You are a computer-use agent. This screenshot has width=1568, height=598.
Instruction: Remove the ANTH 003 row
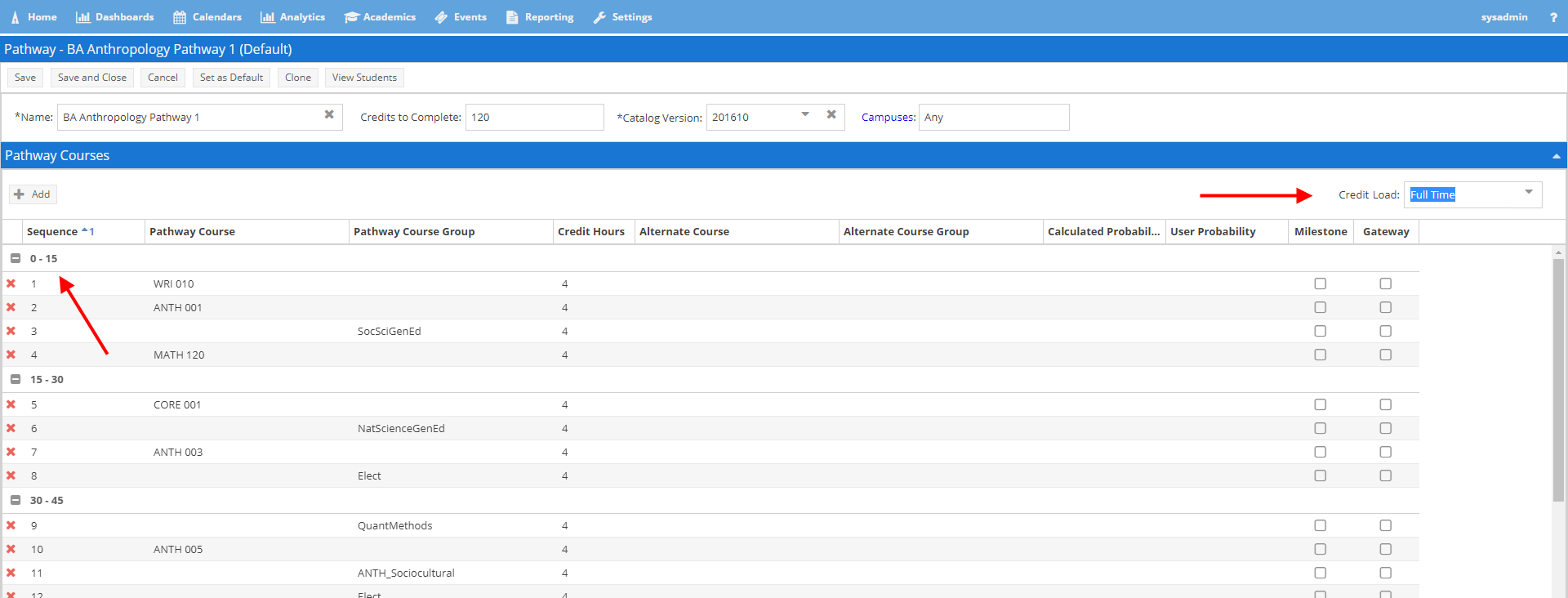pyautogui.click(x=11, y=452)
